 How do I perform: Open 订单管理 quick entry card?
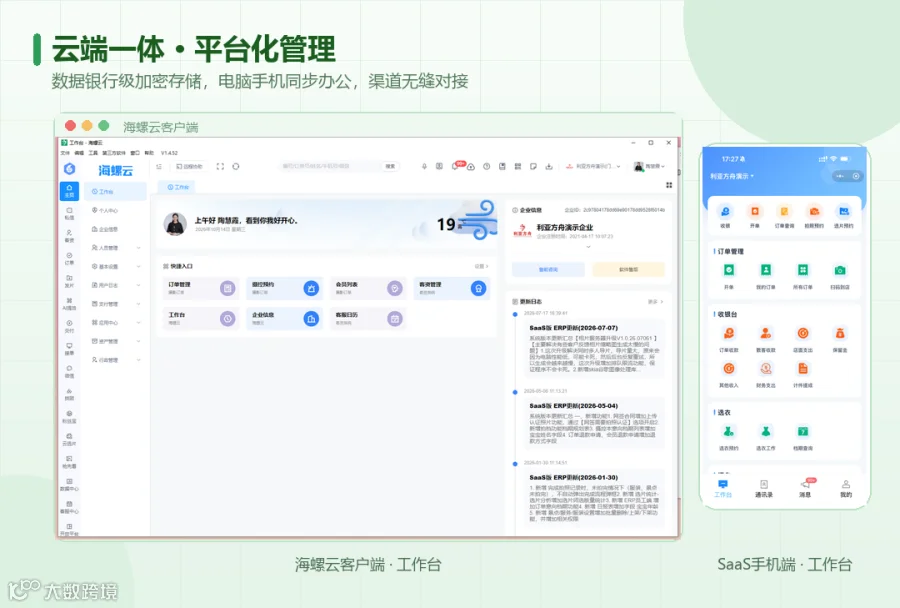[201, 288]
